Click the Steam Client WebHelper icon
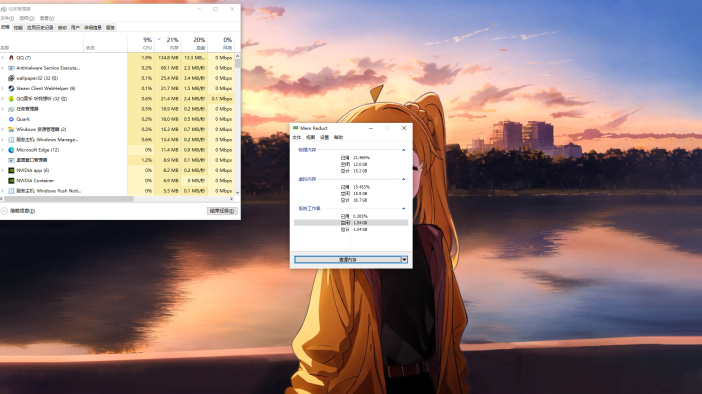Viewport: 702px width, 394px height. 11,89
